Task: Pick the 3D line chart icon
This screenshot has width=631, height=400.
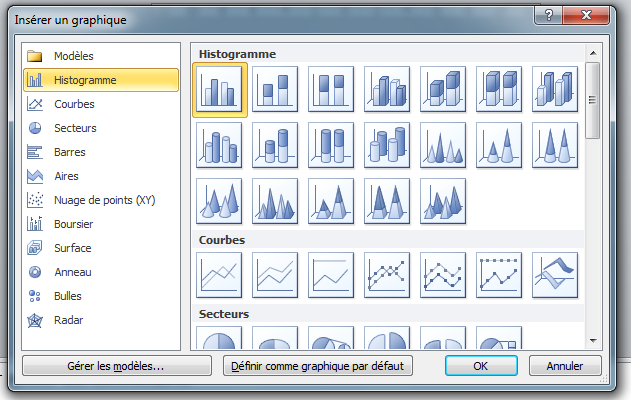Action: [555, 275]
